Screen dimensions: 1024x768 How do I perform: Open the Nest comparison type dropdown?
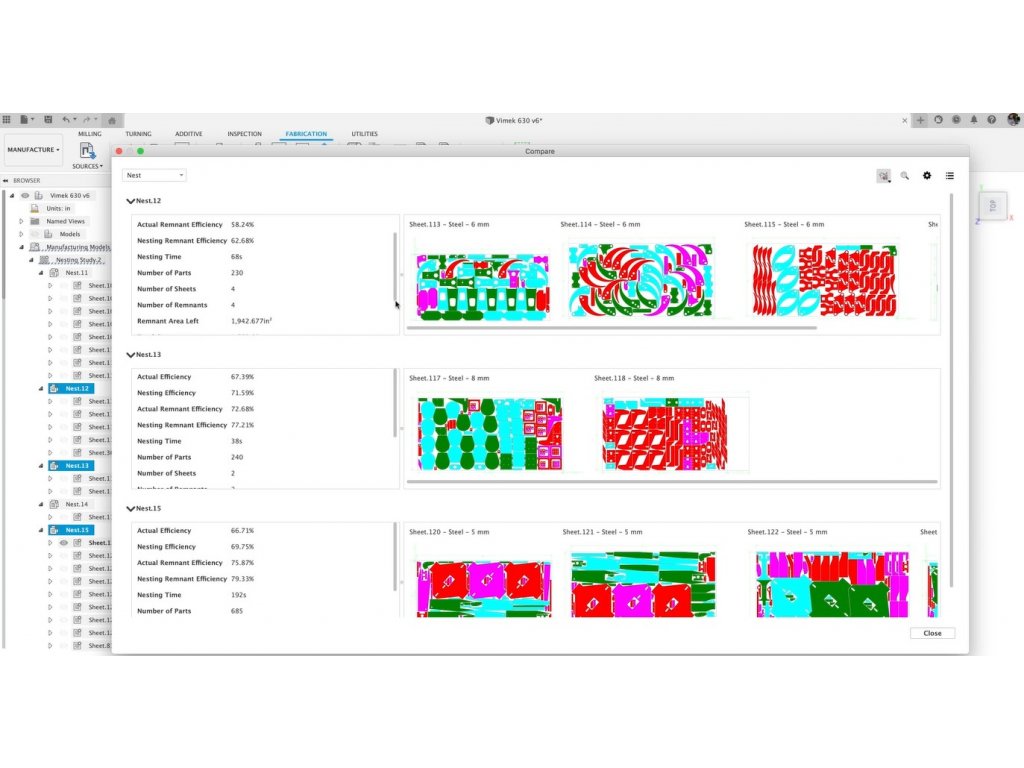coord(154,175)
